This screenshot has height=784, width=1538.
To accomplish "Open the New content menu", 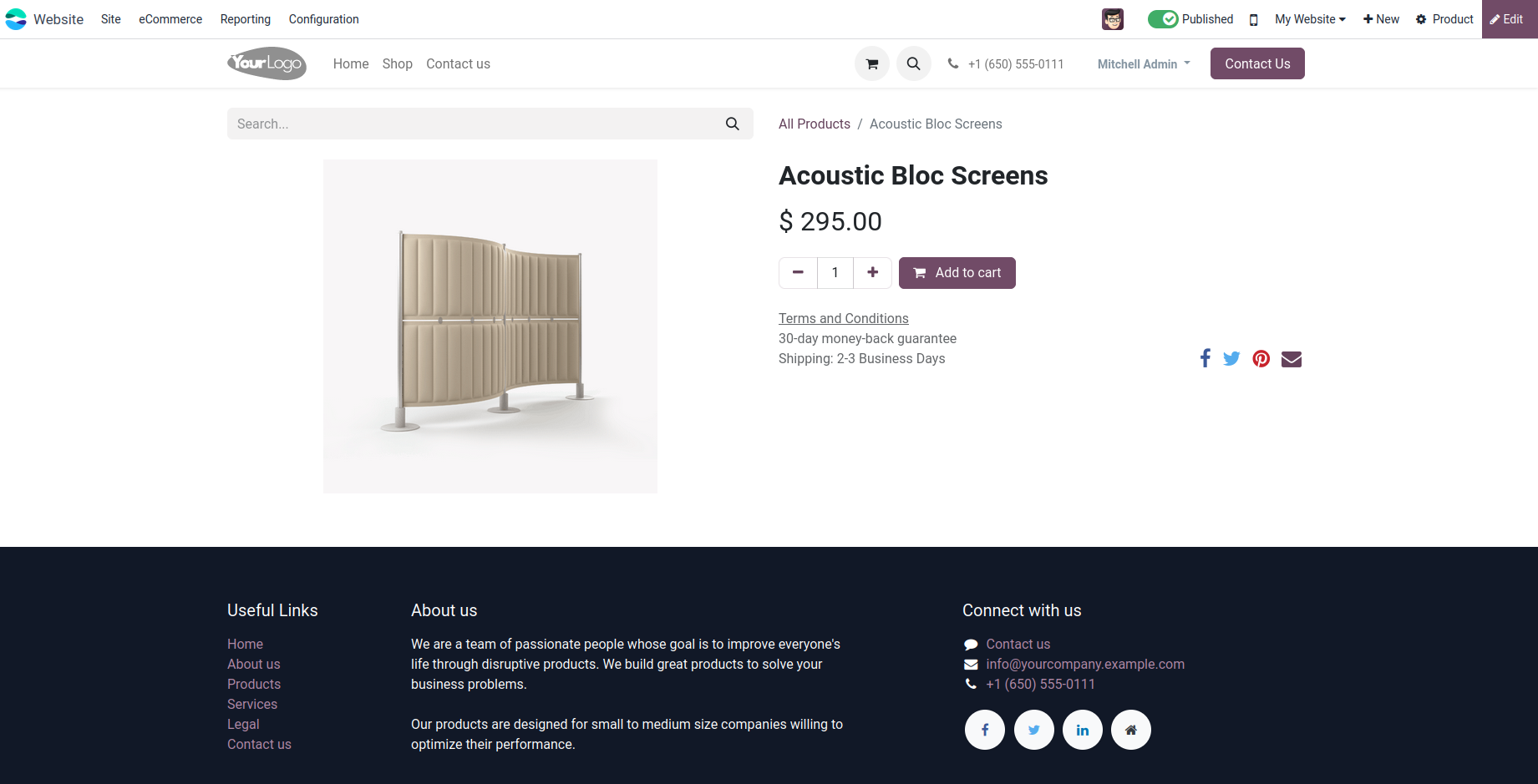I will coord(1381,19).
